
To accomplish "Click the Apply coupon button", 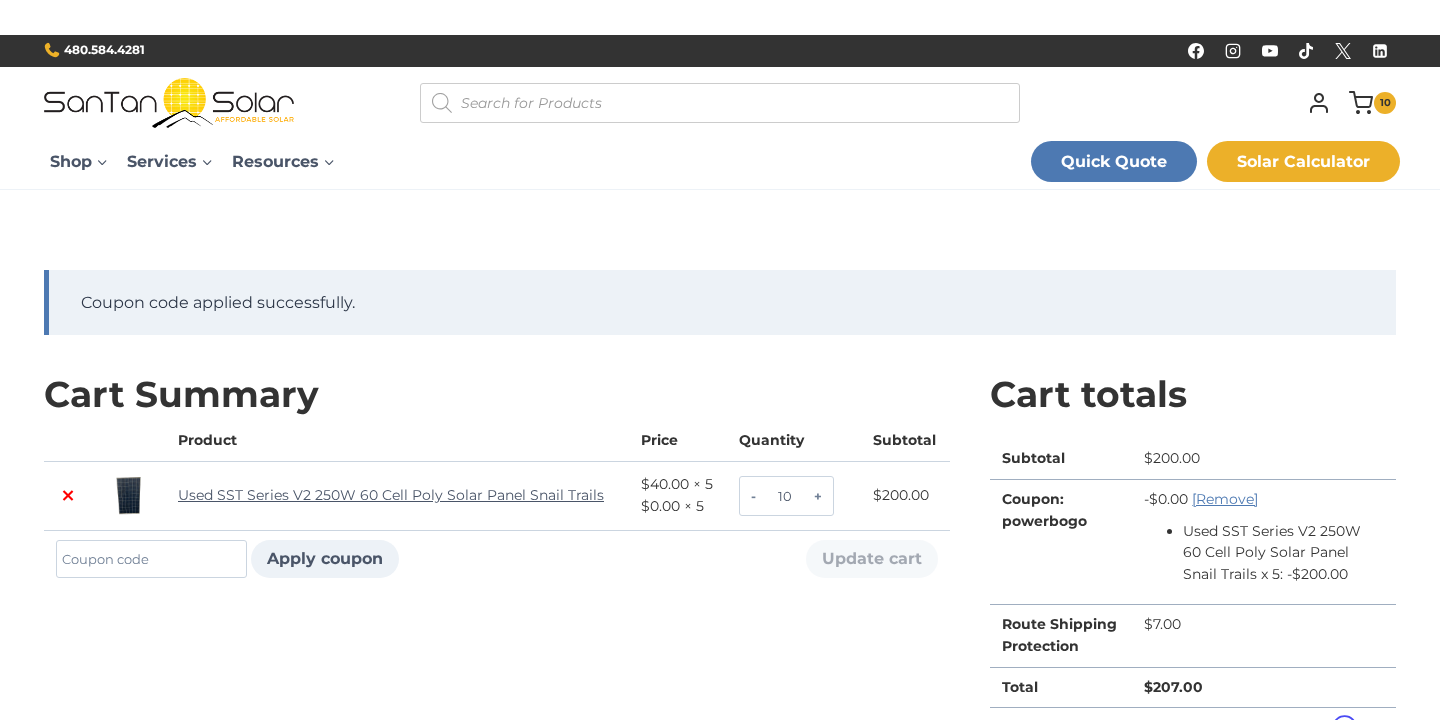I will 325,559.
